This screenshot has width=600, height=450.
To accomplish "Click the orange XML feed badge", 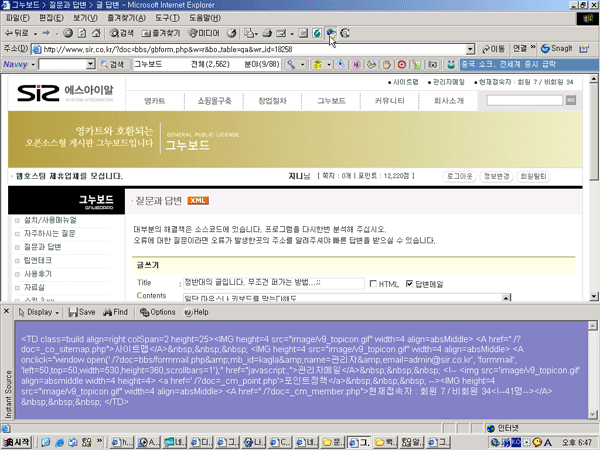I will coord(198,200).
